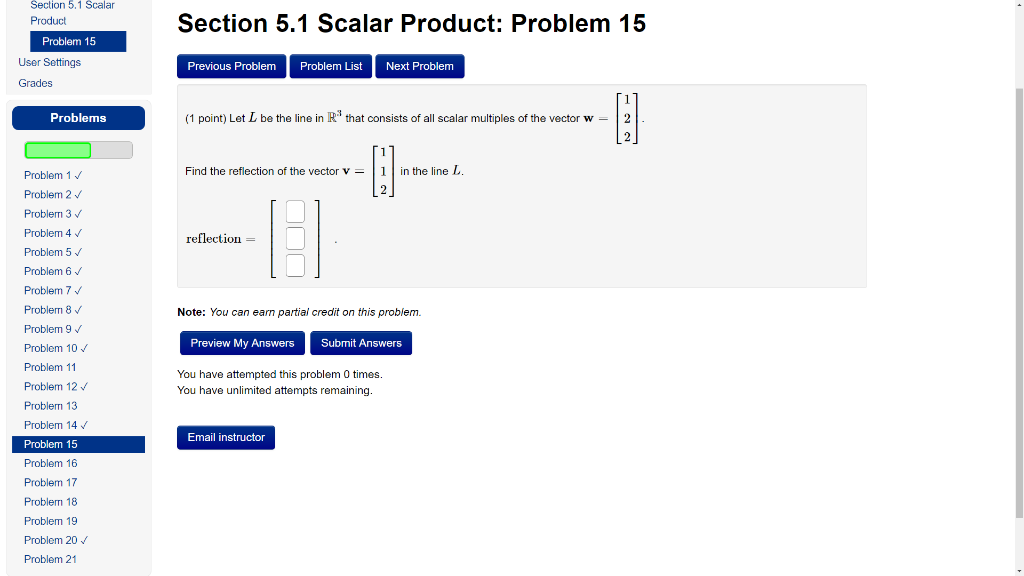This screenshot has width=1024, height=576.
Task: Open Problem 11, which is unattempted
Action: 49,367
